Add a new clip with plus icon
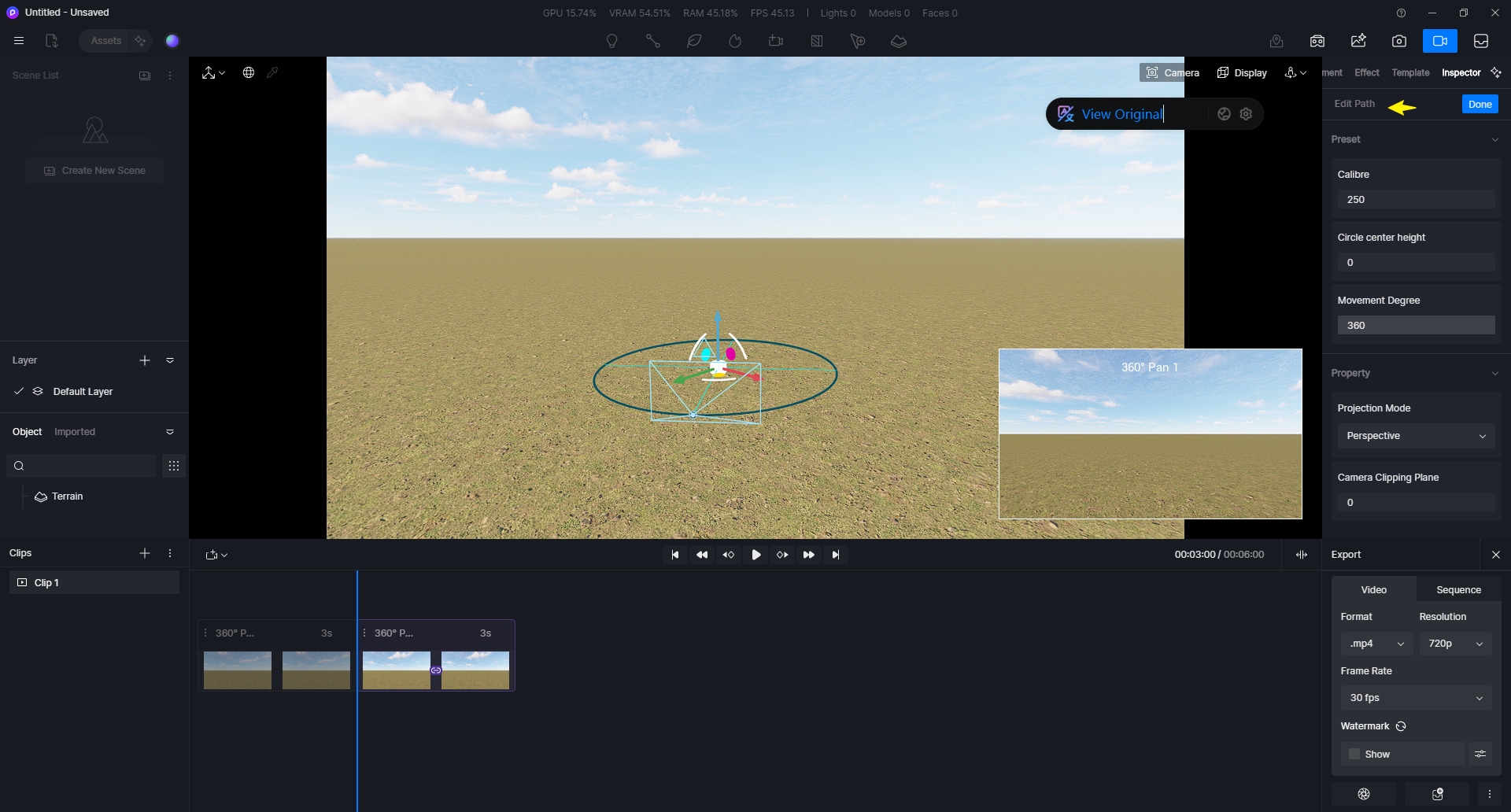The width and height of the screenshot is (1511, 812). click(x=145, y=553)
